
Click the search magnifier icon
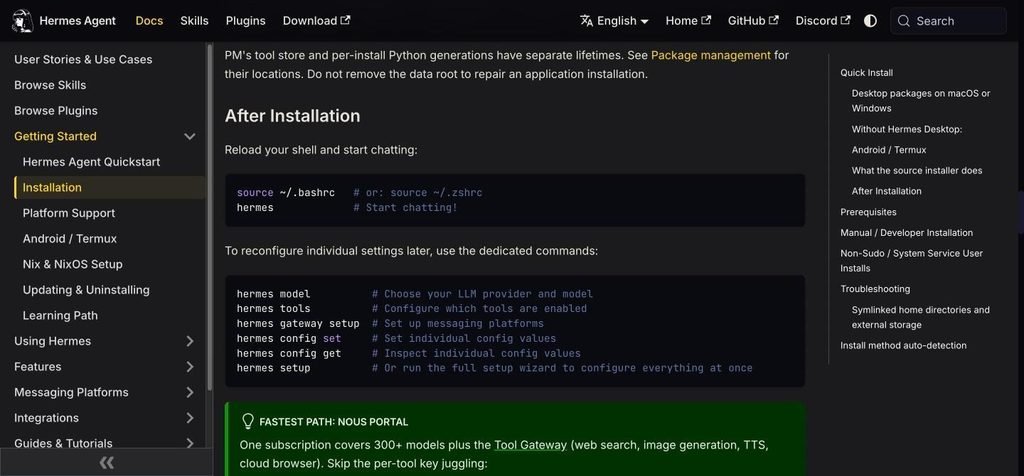pyautogui.click(x=904, y=21)
